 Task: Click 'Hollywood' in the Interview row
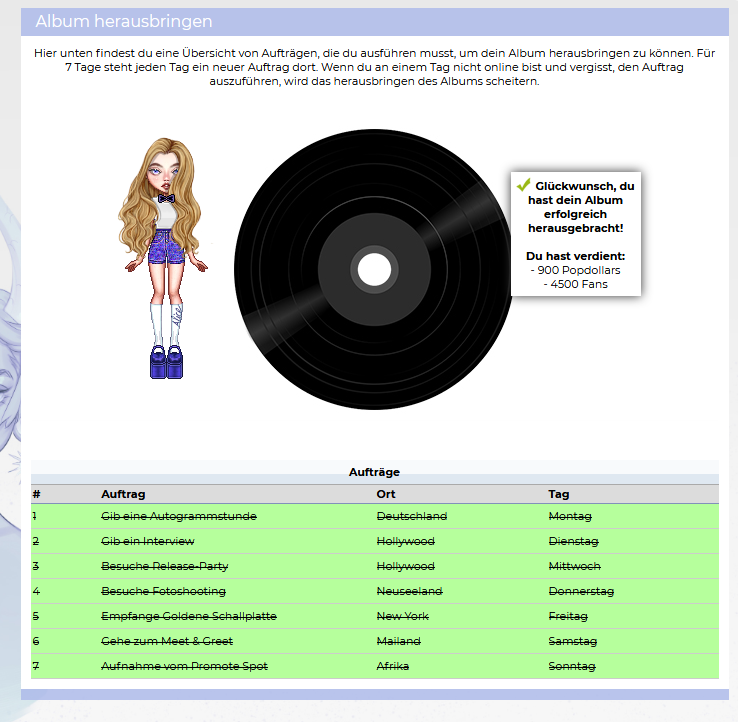coord(406,541)
